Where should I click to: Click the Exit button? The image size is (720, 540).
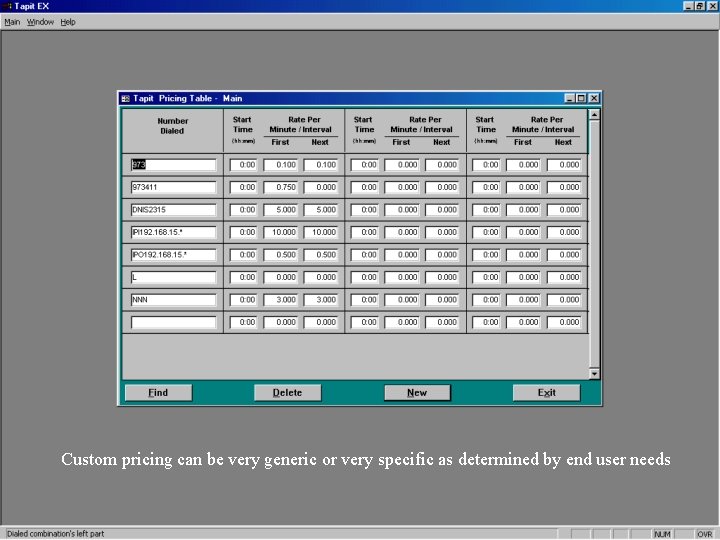click(x=546, y=393)
